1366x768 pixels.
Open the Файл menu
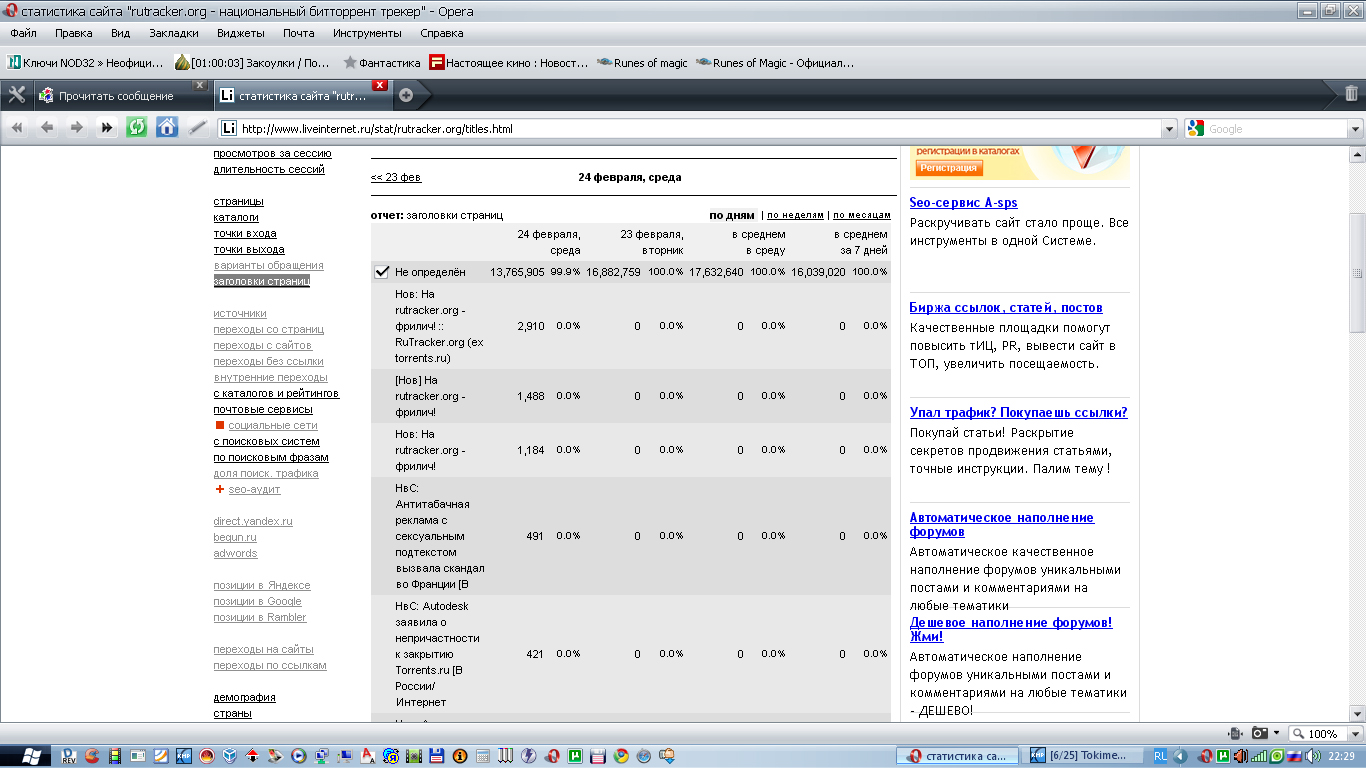(x=23, y=33)
